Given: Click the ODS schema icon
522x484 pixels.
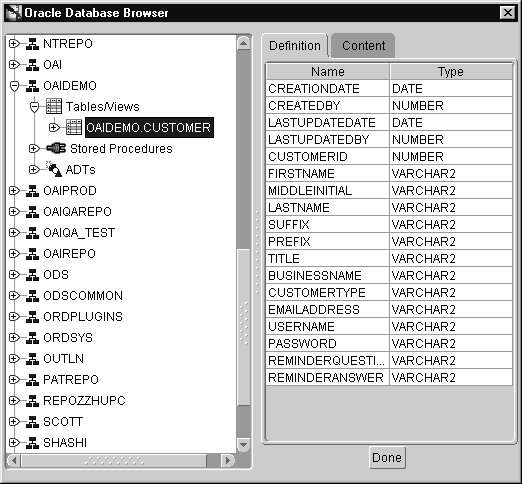Looking at the screenshot, I should point(32,275).
